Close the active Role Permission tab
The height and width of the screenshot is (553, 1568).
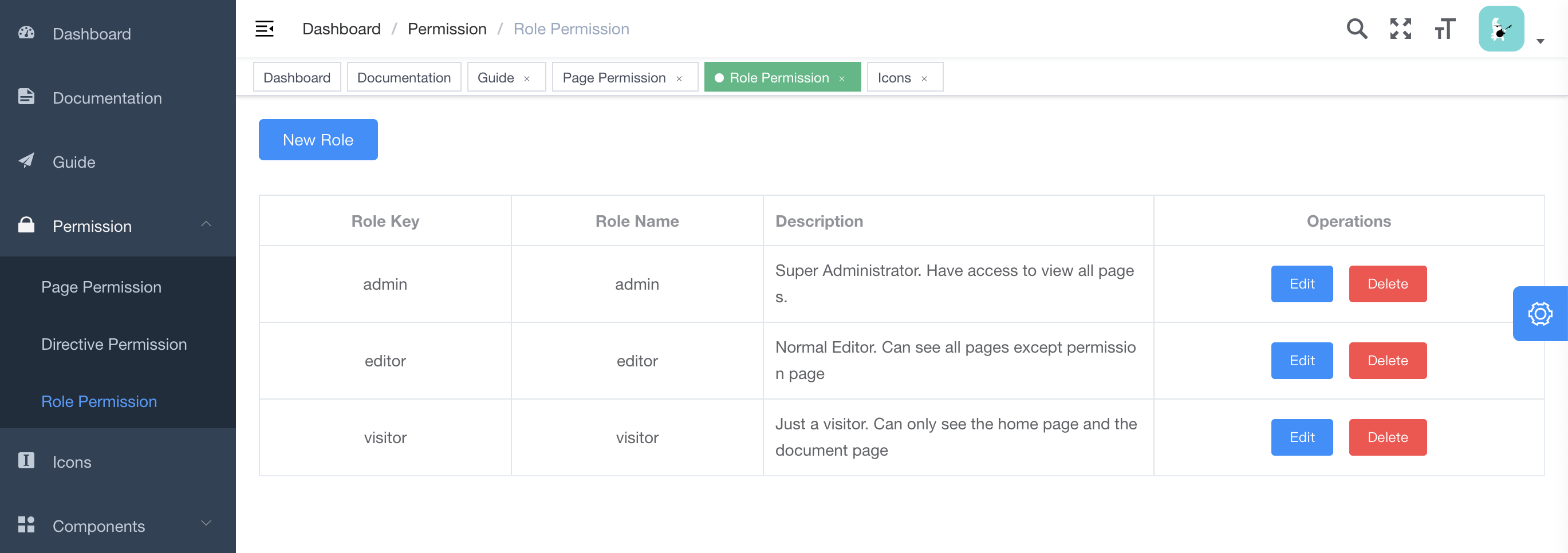click(842, 78)
